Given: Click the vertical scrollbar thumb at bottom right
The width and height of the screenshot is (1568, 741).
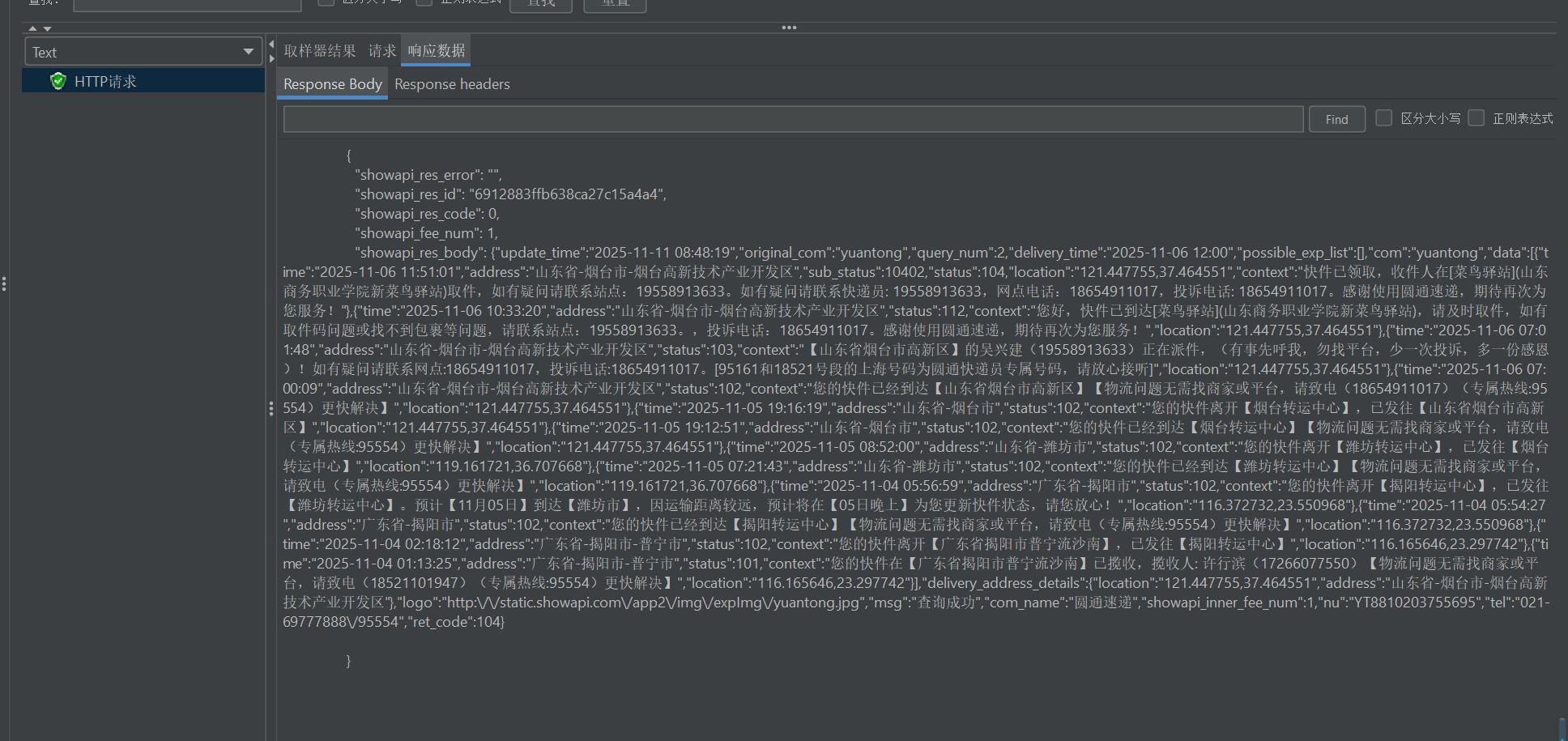Looking at the screenshot, I should pyautogui.click(x=1562, y=729).
